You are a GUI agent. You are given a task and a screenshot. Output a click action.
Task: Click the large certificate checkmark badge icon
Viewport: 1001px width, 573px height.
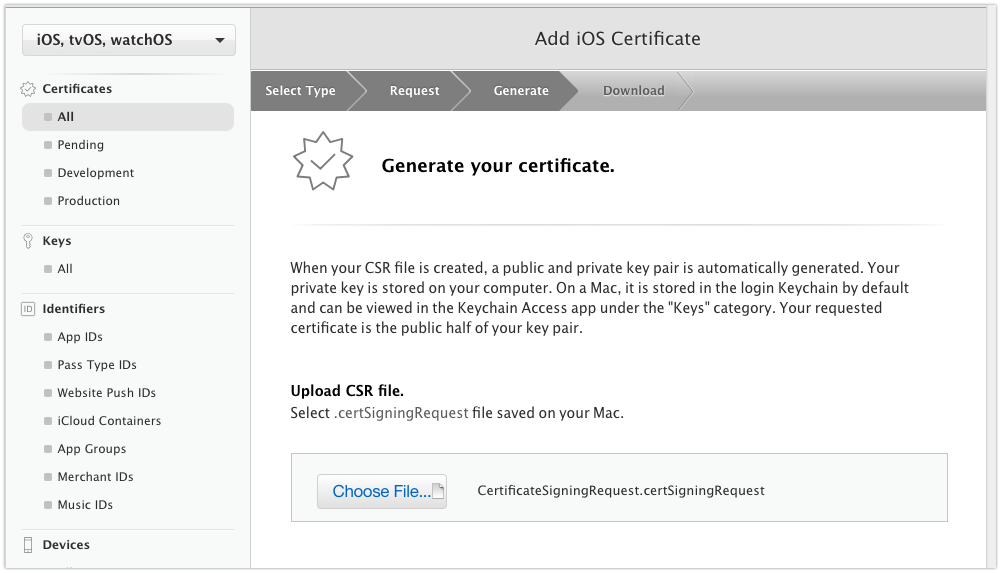[322, 161]
